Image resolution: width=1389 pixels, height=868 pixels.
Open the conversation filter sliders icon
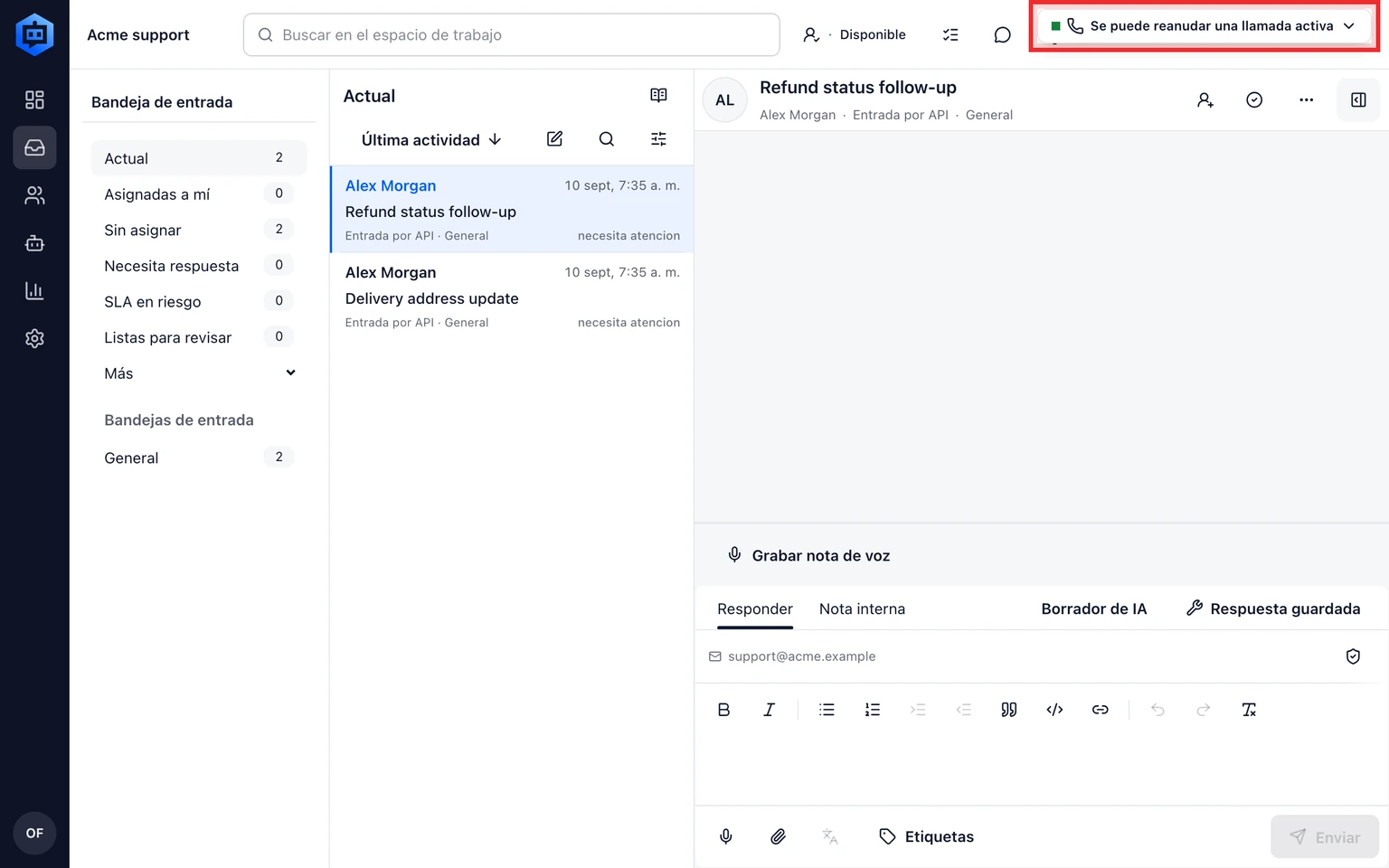[x=658, y=139]
